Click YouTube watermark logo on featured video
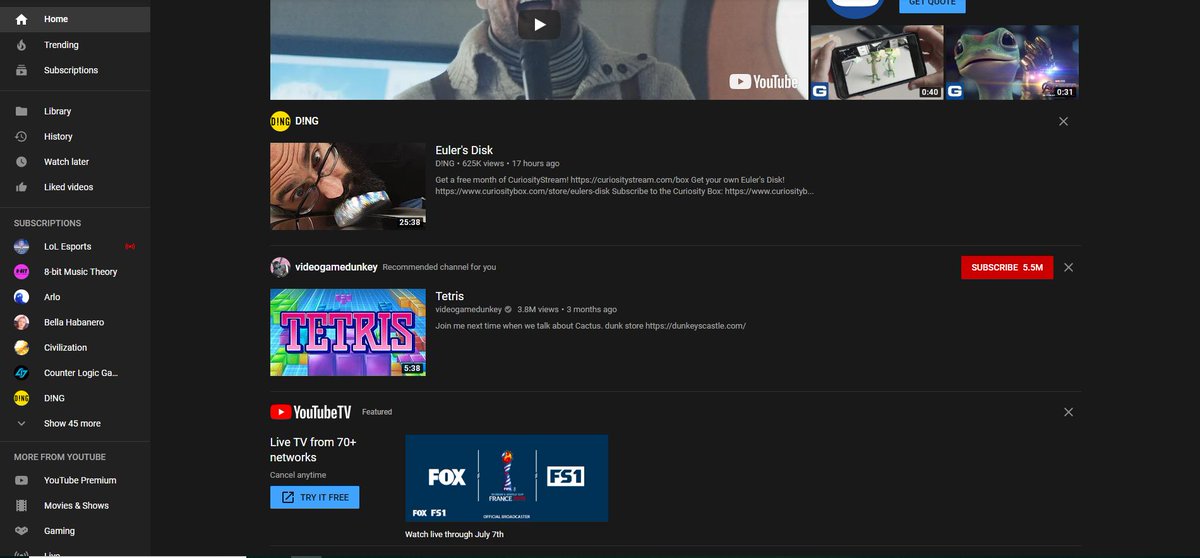This screenshot has width=1200, height=558. click(764, 82)
